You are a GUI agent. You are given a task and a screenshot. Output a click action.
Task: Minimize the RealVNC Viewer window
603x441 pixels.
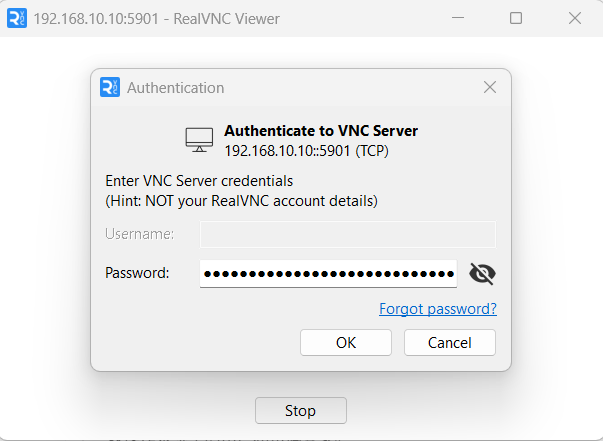pyautogui.click(x=458, y=18)
